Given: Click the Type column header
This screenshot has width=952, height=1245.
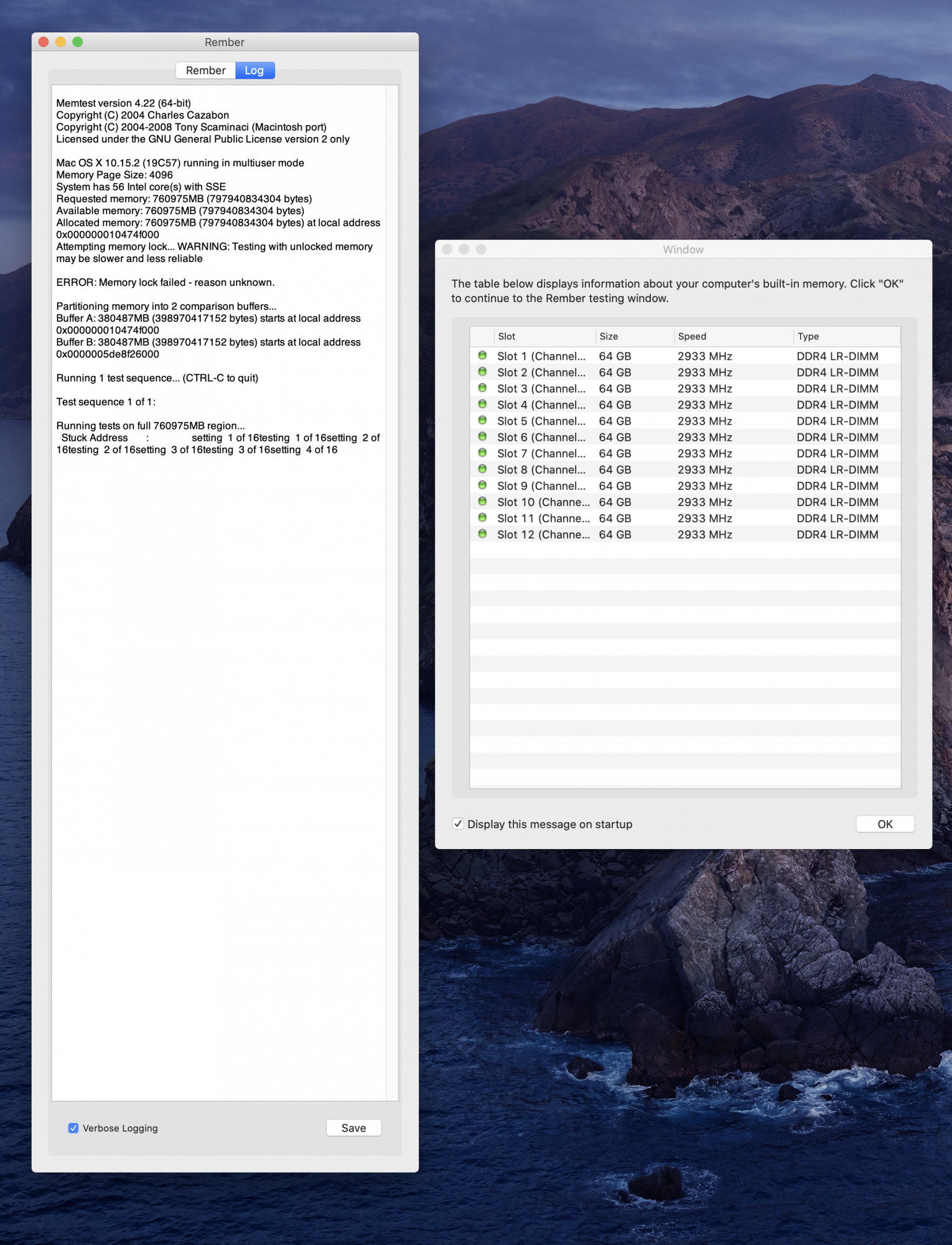Looking at the screenshot, I should (x=847, y=336).
